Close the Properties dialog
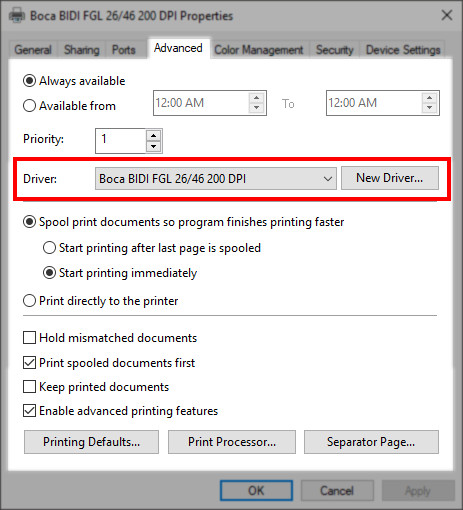 coord(447,15)
